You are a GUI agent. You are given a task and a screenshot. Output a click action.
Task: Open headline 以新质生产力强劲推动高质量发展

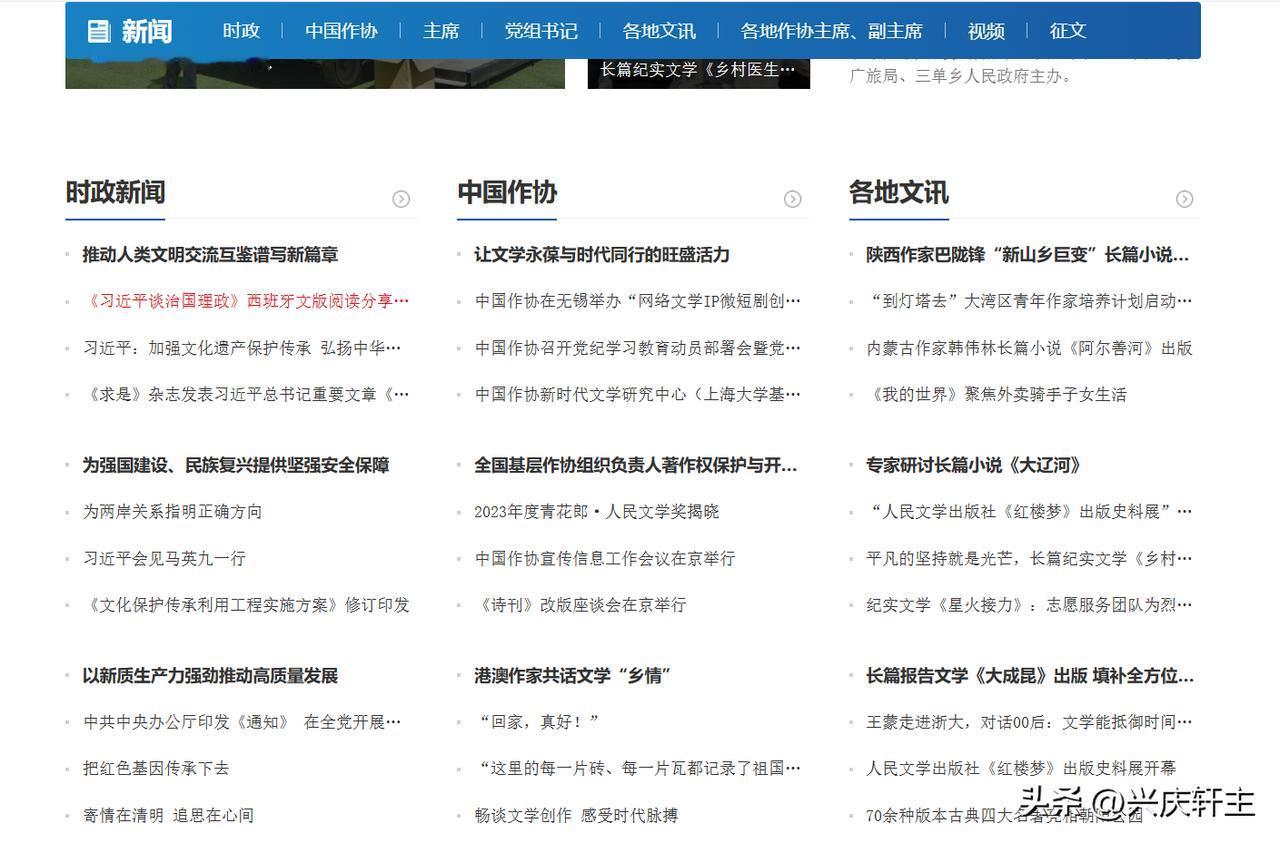[x=210, y=676]
